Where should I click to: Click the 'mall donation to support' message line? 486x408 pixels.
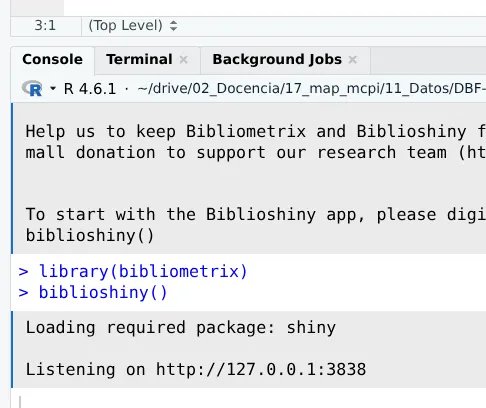click(x=256, y=153)
